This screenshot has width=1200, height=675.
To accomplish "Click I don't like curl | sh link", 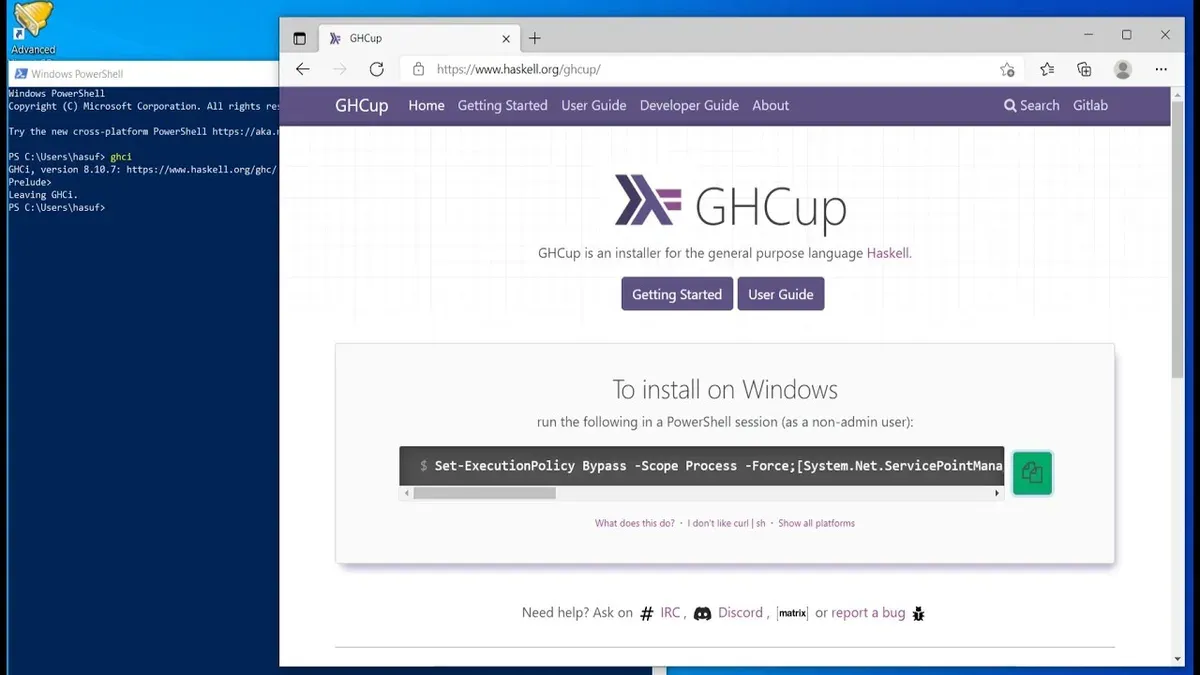I will [x=727, y=523].
